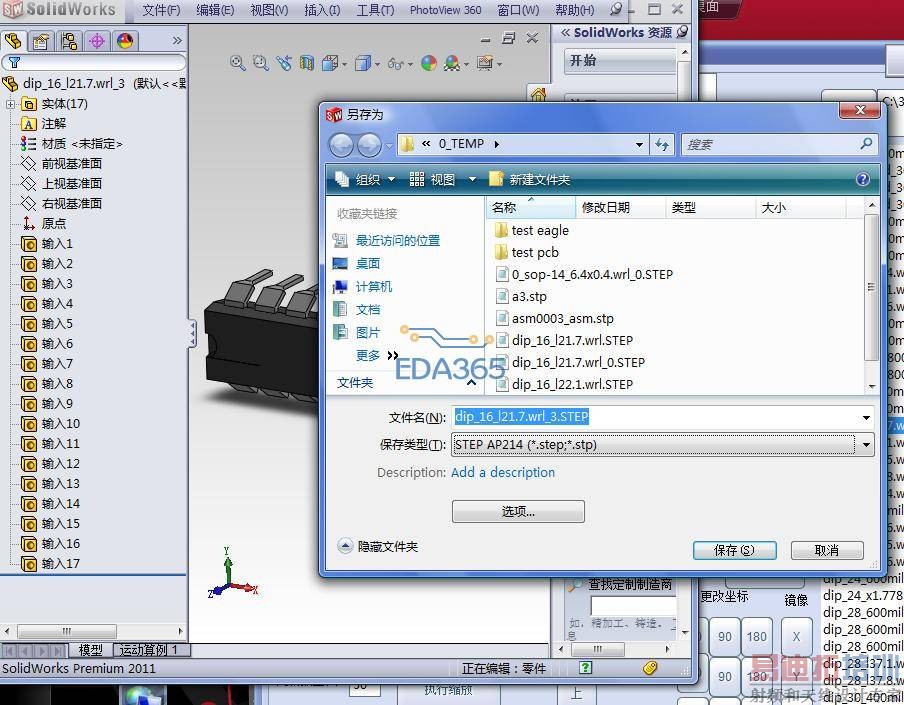Open the FeatureManager design tree tab

pos(13,41)
